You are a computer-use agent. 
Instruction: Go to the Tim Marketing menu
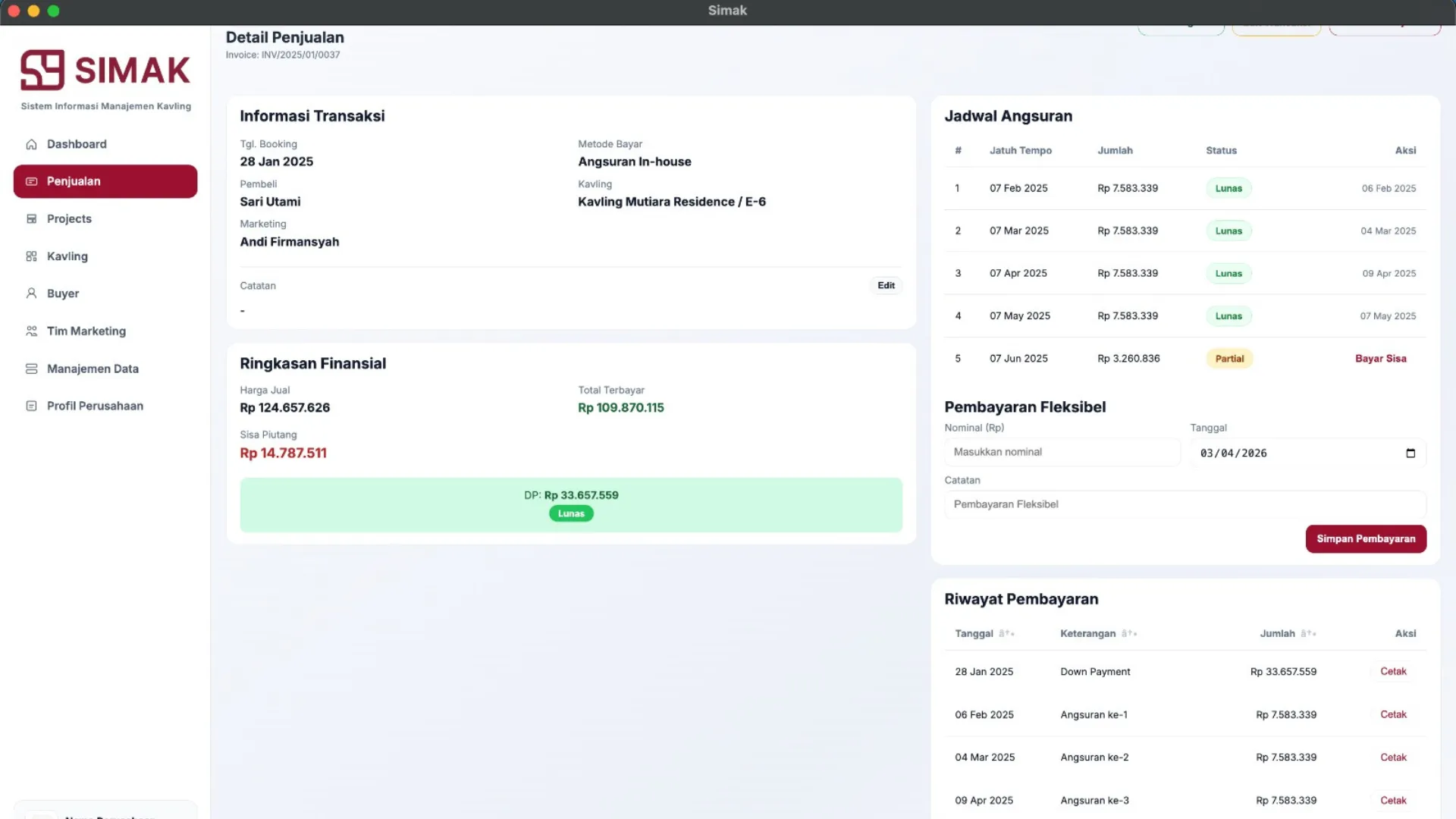click(x=86, y=331)
